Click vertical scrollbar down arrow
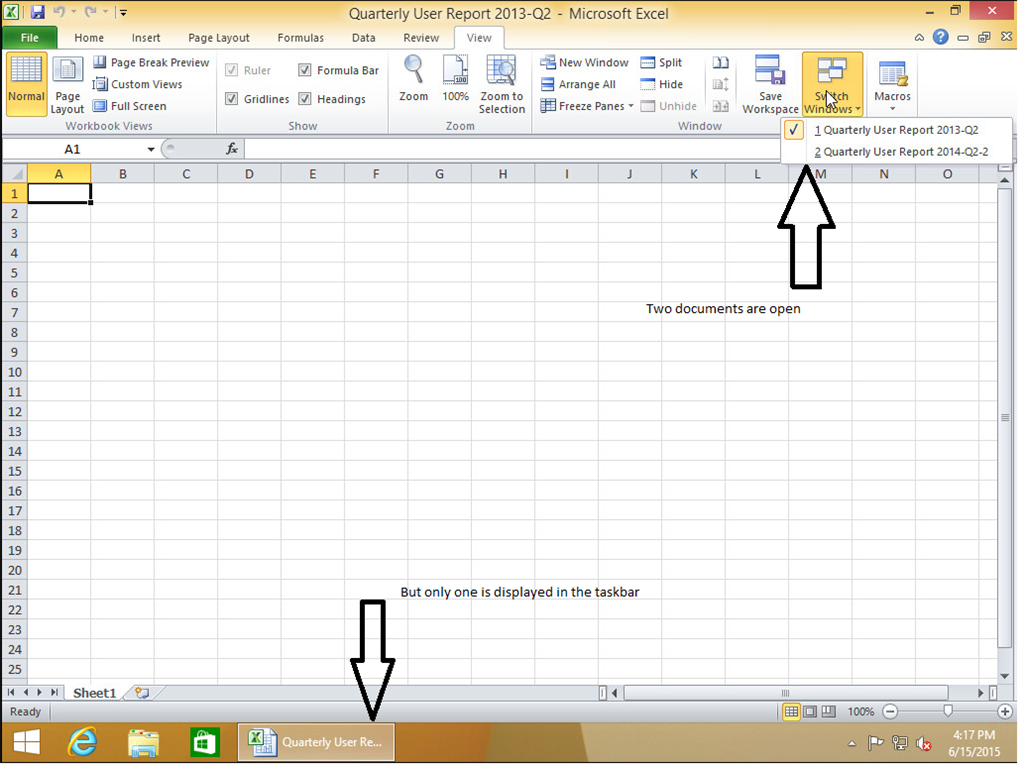 click(1005, 677)
